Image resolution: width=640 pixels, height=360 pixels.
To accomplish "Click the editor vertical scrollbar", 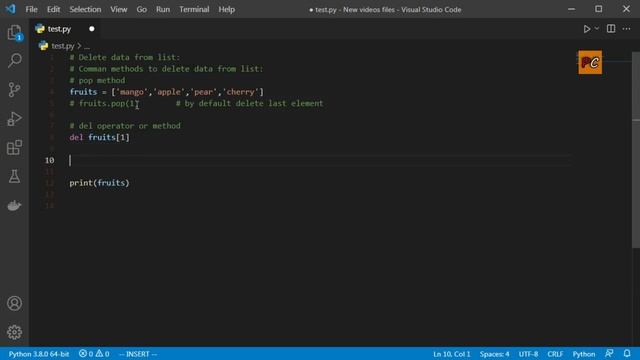I will click(x=636, y=149).
